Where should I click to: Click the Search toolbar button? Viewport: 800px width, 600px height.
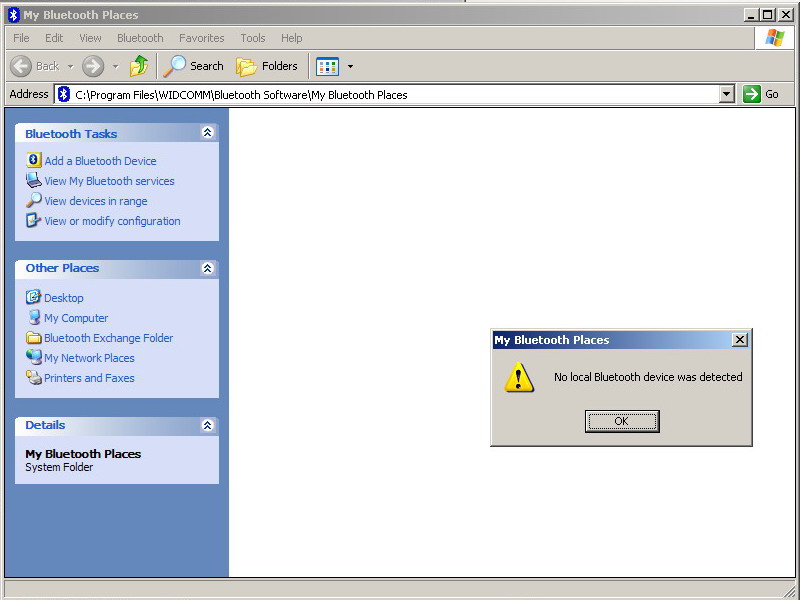point(193,66)
